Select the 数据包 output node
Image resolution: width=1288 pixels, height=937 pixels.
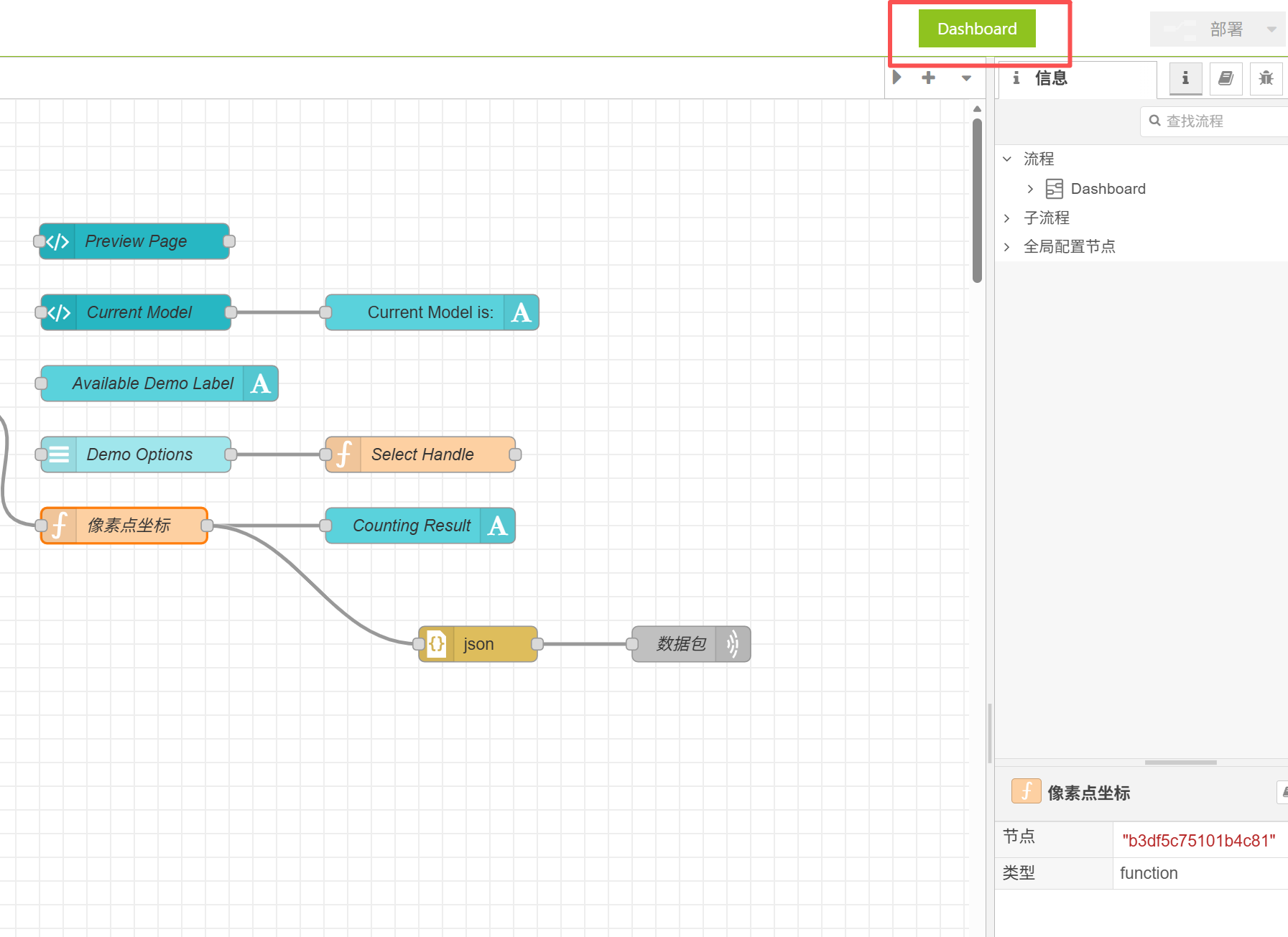[682, 644]
